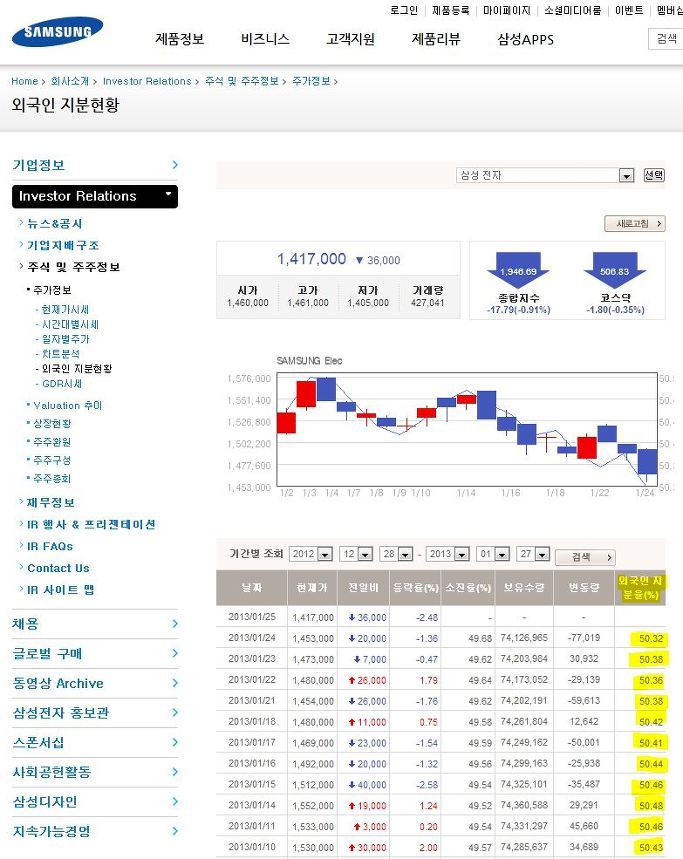The height and width of the screenshot is (859, 683).
Task: Open the end year 2013 dropdown
Action: 447,554
